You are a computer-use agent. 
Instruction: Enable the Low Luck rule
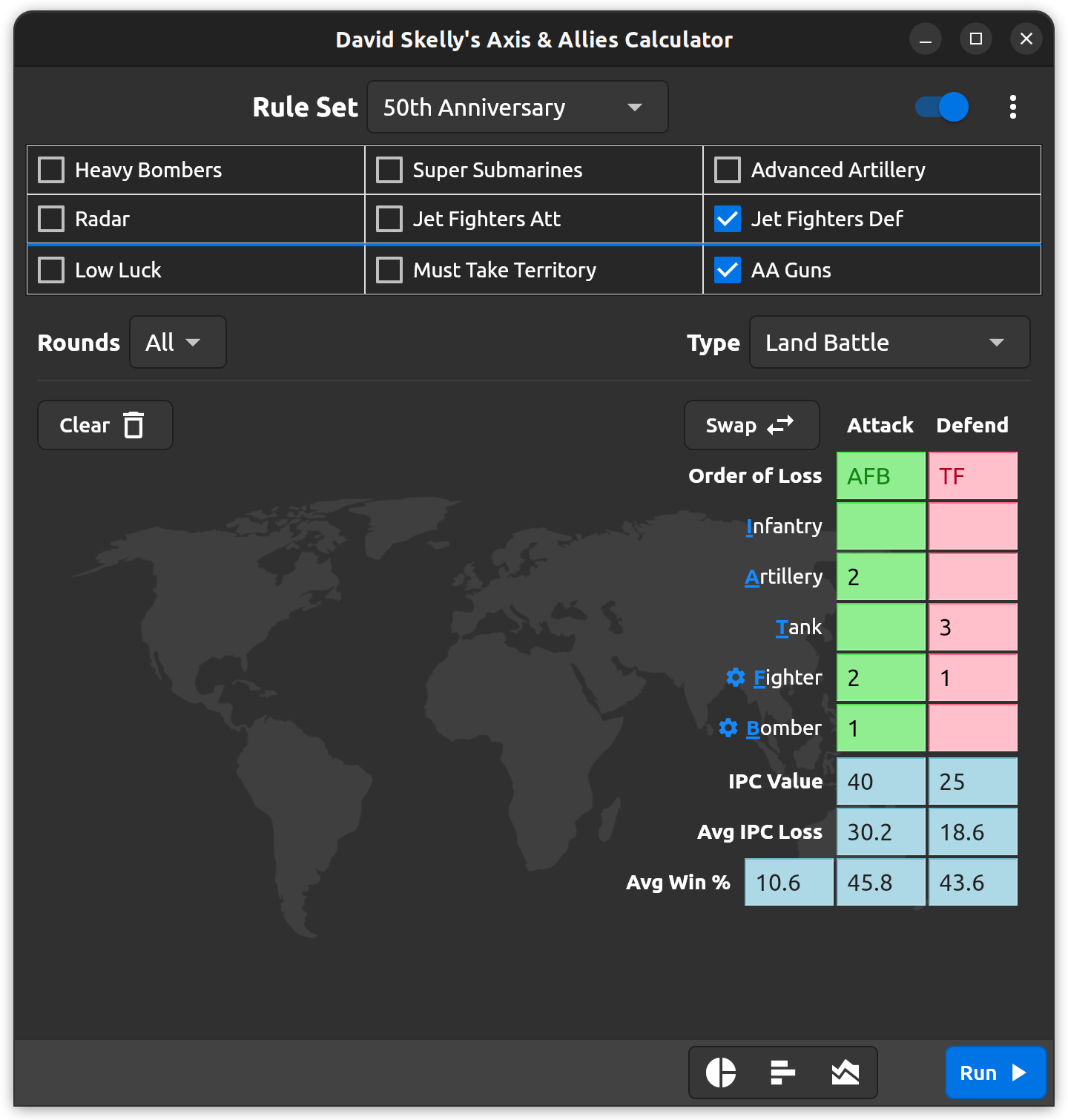coord(50,269)
